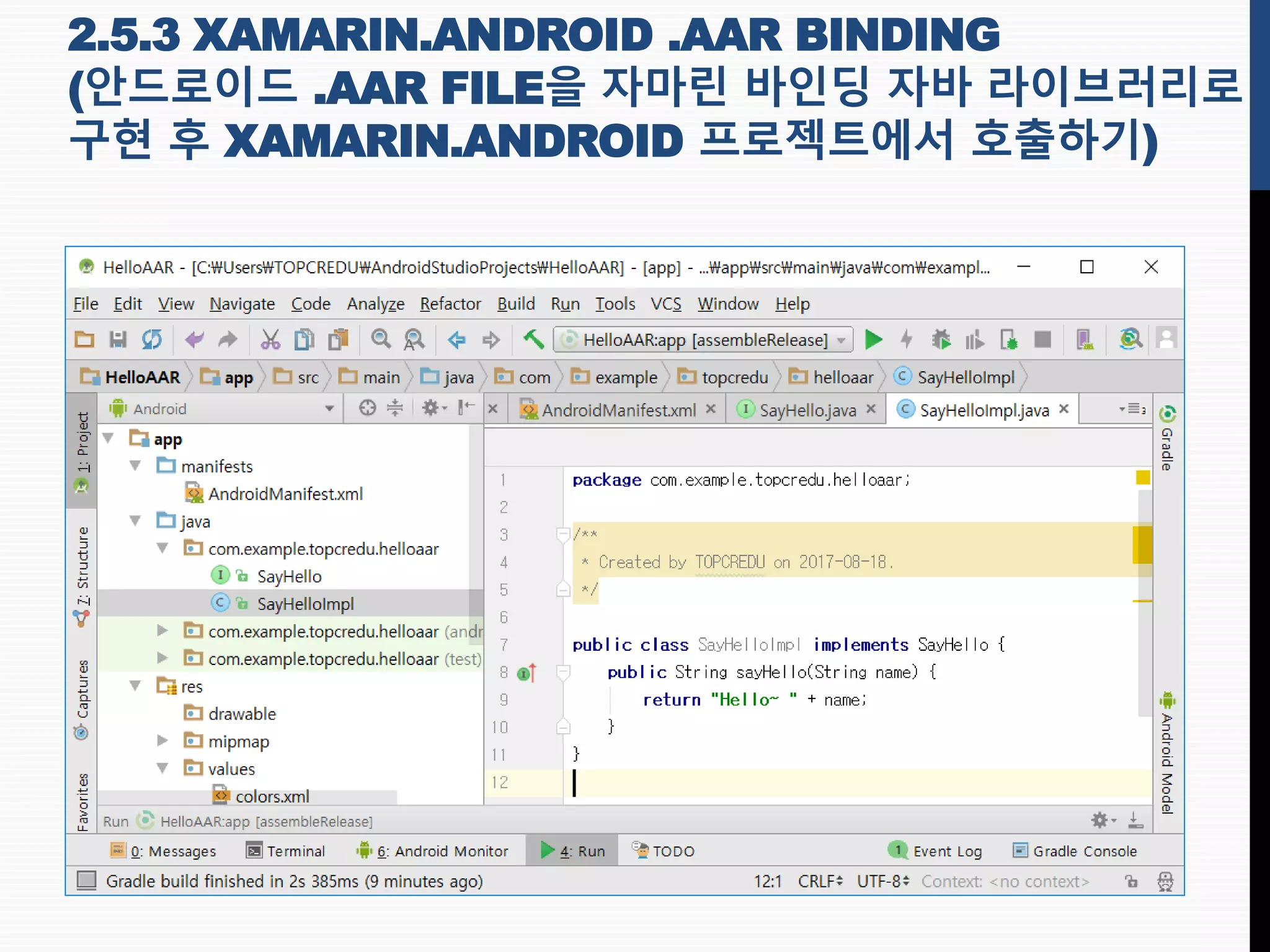Image resolution: width=1270 pixels, height=952 pixels.
Task: Click the UTF-8 encoding status selector
Action: tap(883, 881)
